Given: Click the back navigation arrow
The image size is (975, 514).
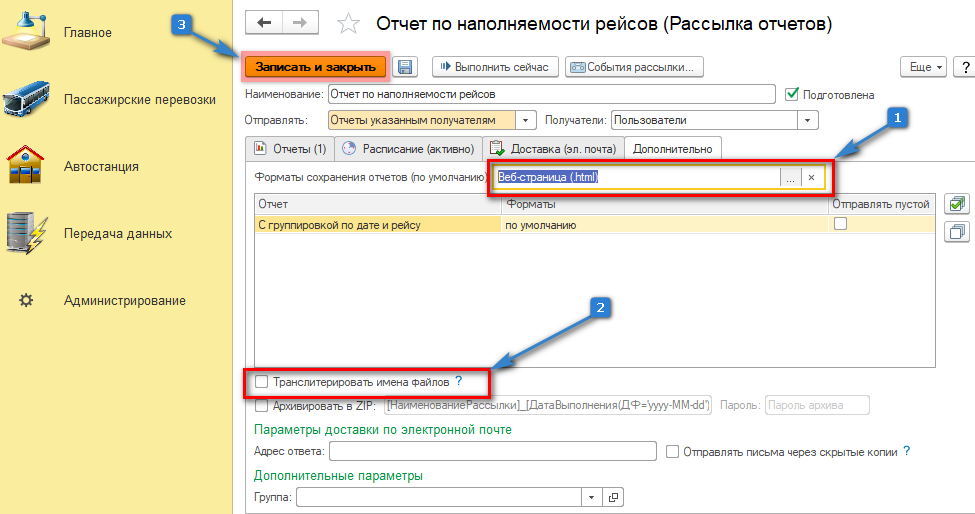Looking at the screenshot, I should click(x=265, y=22).
